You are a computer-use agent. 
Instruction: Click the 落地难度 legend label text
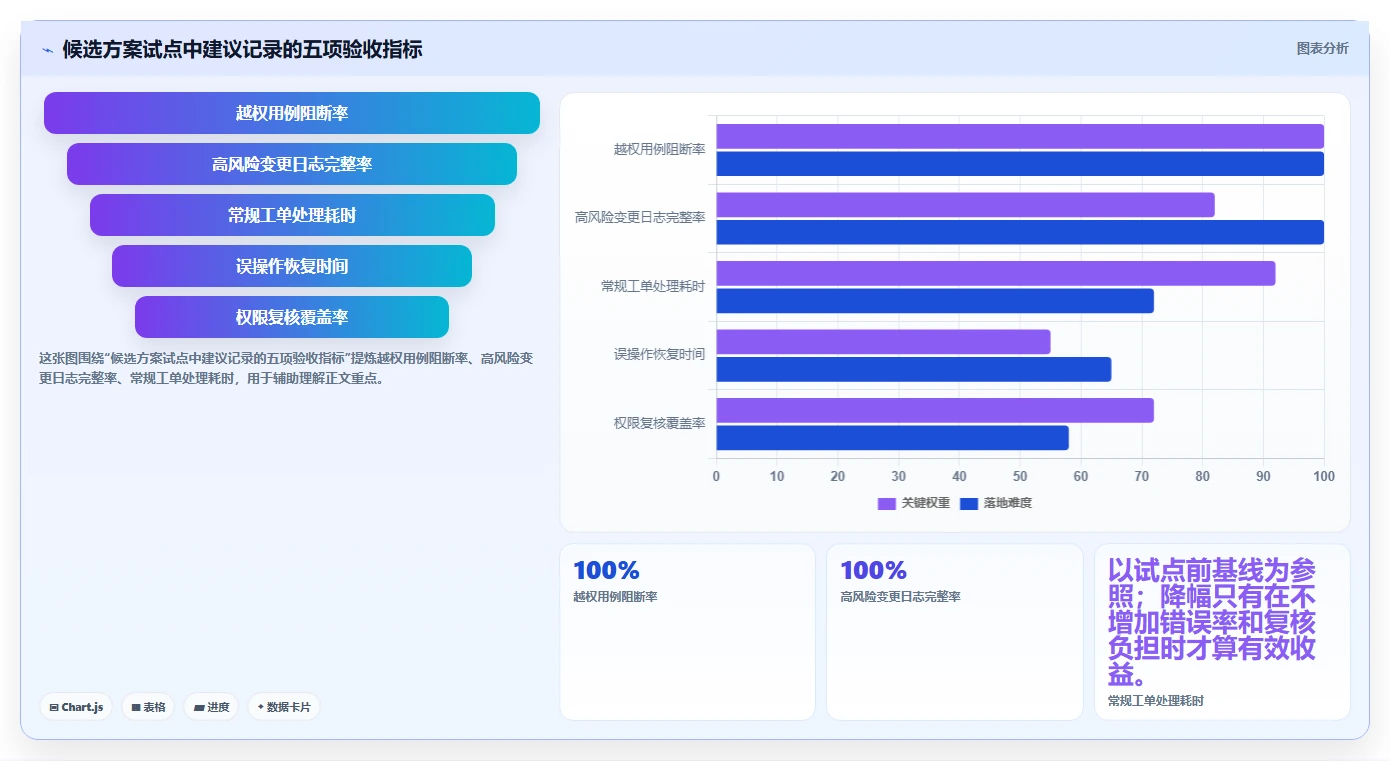[x=1007, y=503]
